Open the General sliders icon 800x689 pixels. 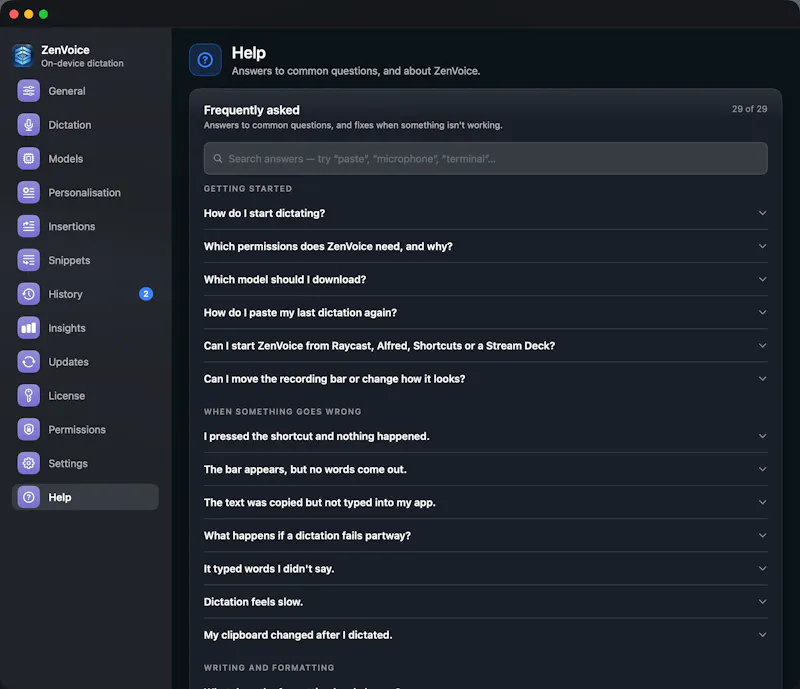point(29,91)
